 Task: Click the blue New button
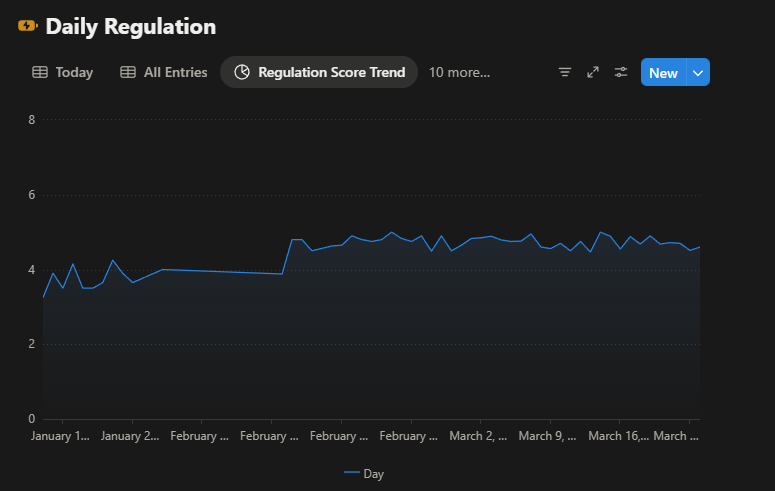[x=663, y=72]
